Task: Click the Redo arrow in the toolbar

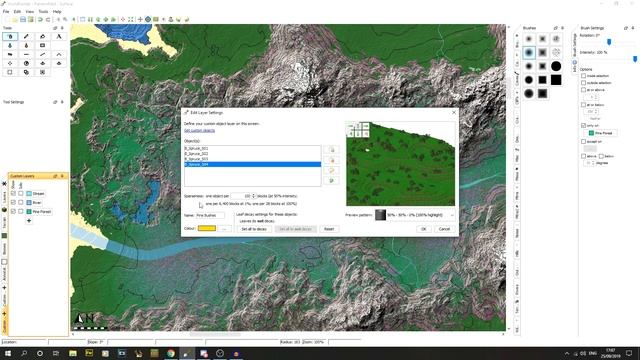Action: coord(48,19)
